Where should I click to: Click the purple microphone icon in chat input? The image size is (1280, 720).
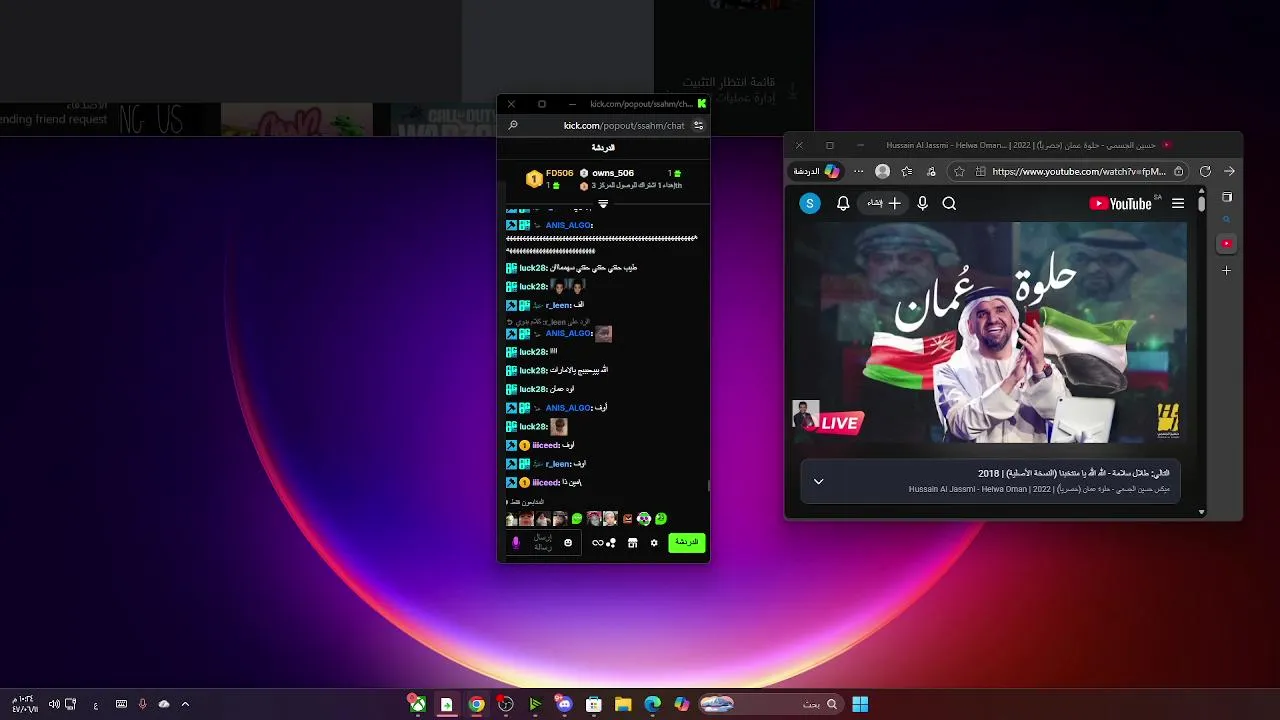pos(516,543)
